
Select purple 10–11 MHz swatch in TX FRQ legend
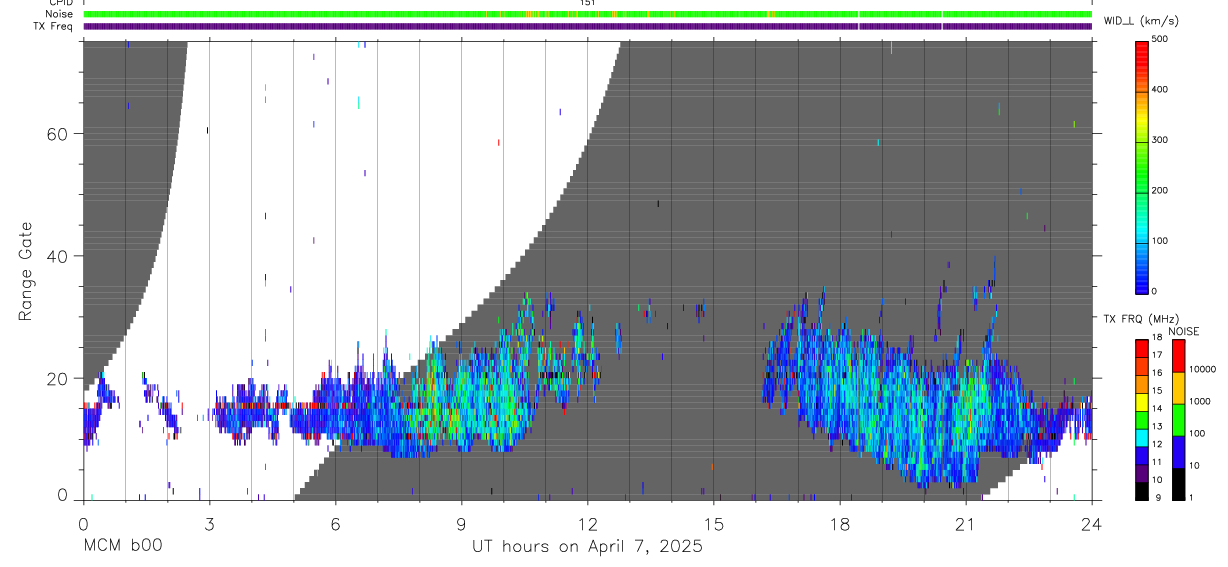pos(1143,473)
